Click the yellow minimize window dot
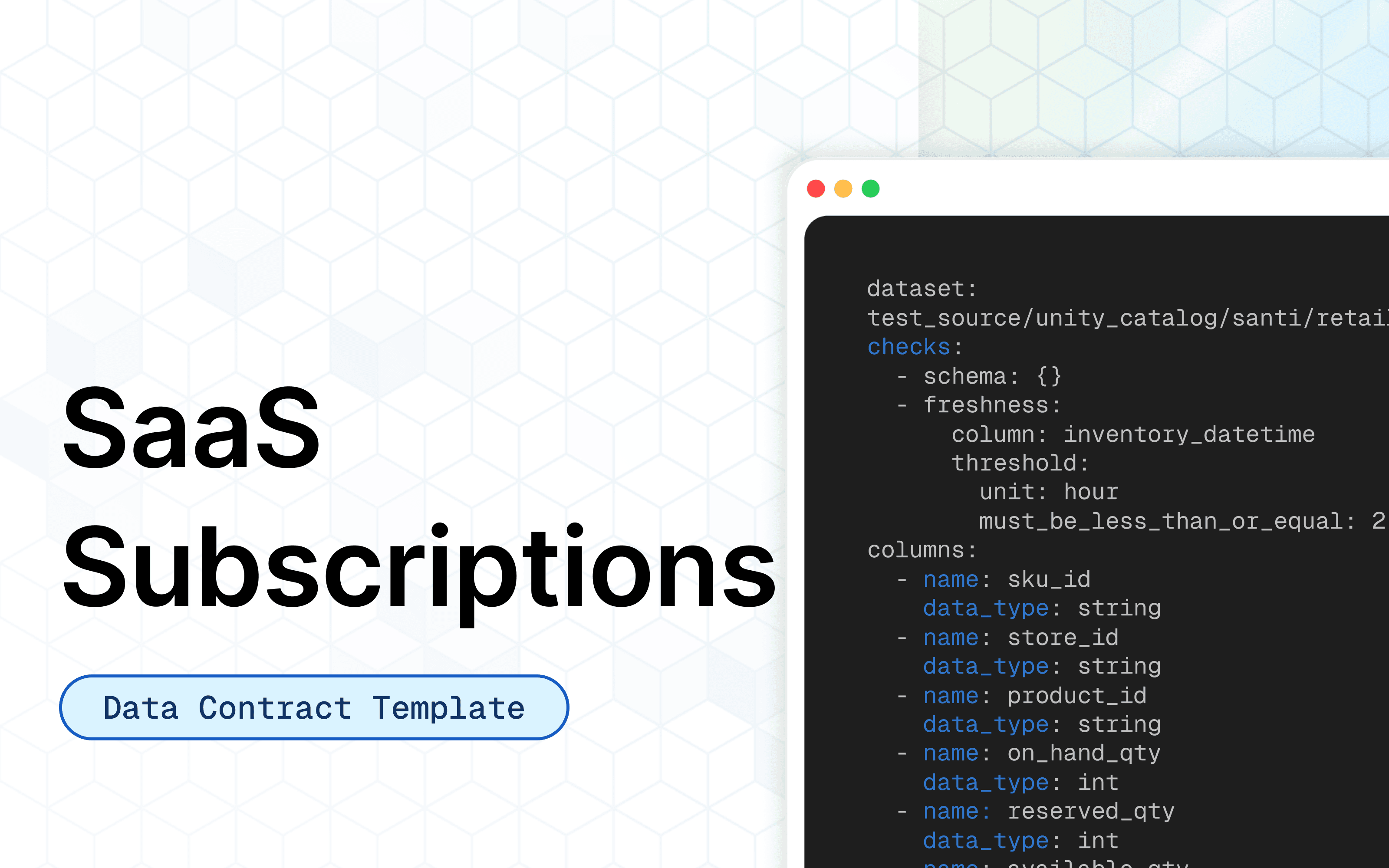 pyautogui.click(x=843, y=188)
